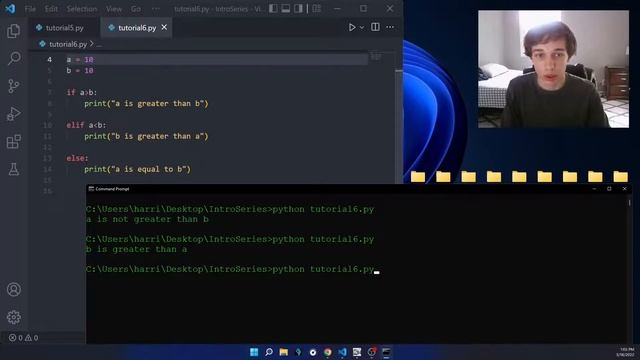Toggle the bottom panel layout icon
Screen dimensions: 640x360
click(286, 8)
